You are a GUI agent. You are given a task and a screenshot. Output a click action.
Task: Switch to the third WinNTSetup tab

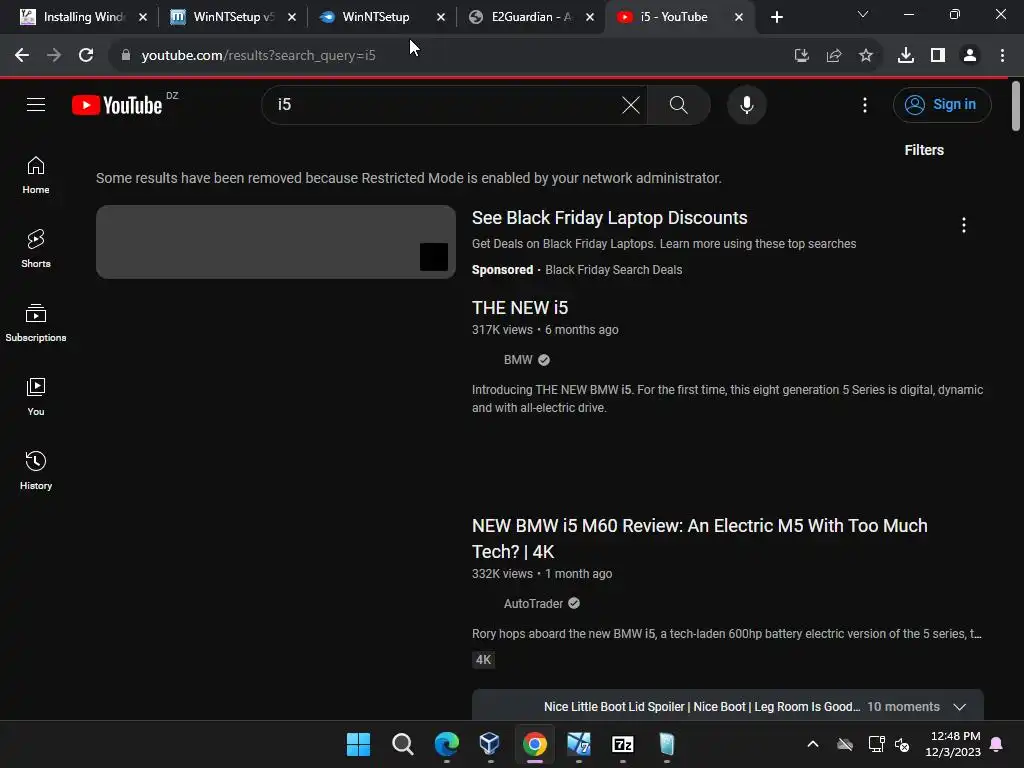point(382,17)
